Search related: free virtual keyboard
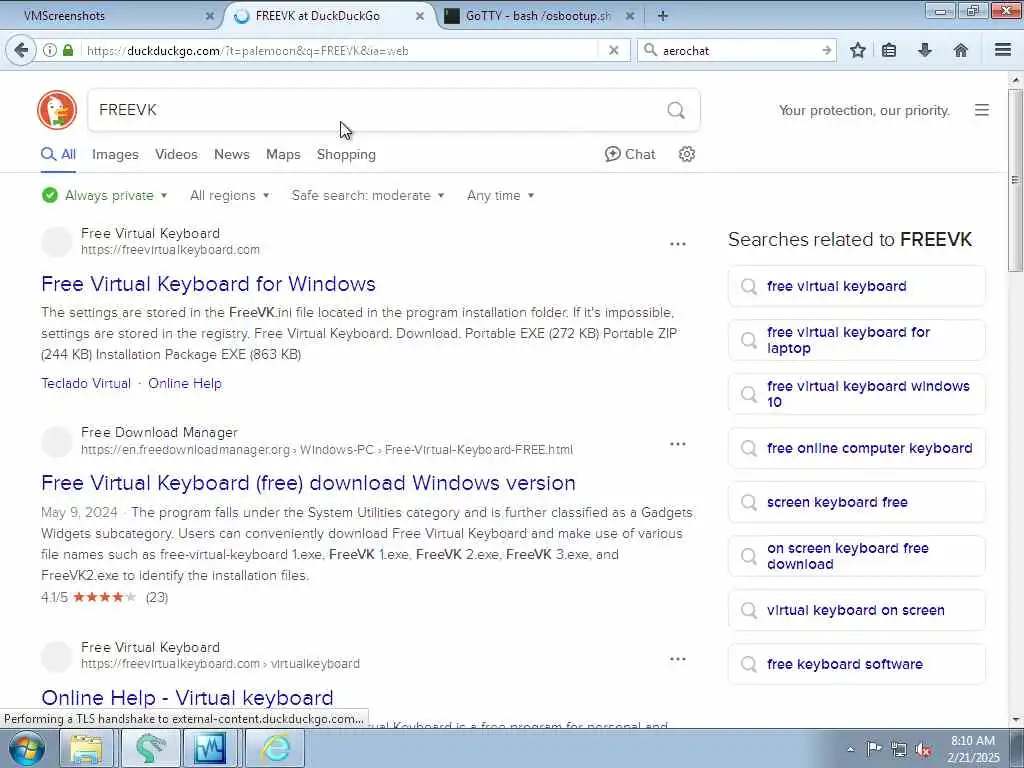 pos(856,286)
